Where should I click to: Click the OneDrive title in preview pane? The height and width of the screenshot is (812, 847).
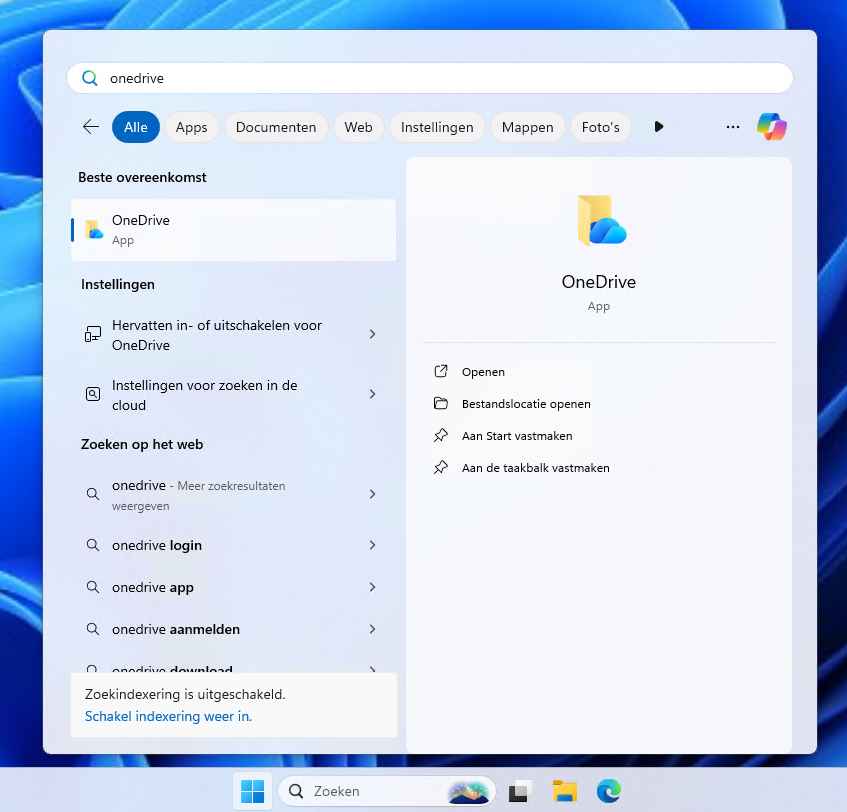pos(599,281)
